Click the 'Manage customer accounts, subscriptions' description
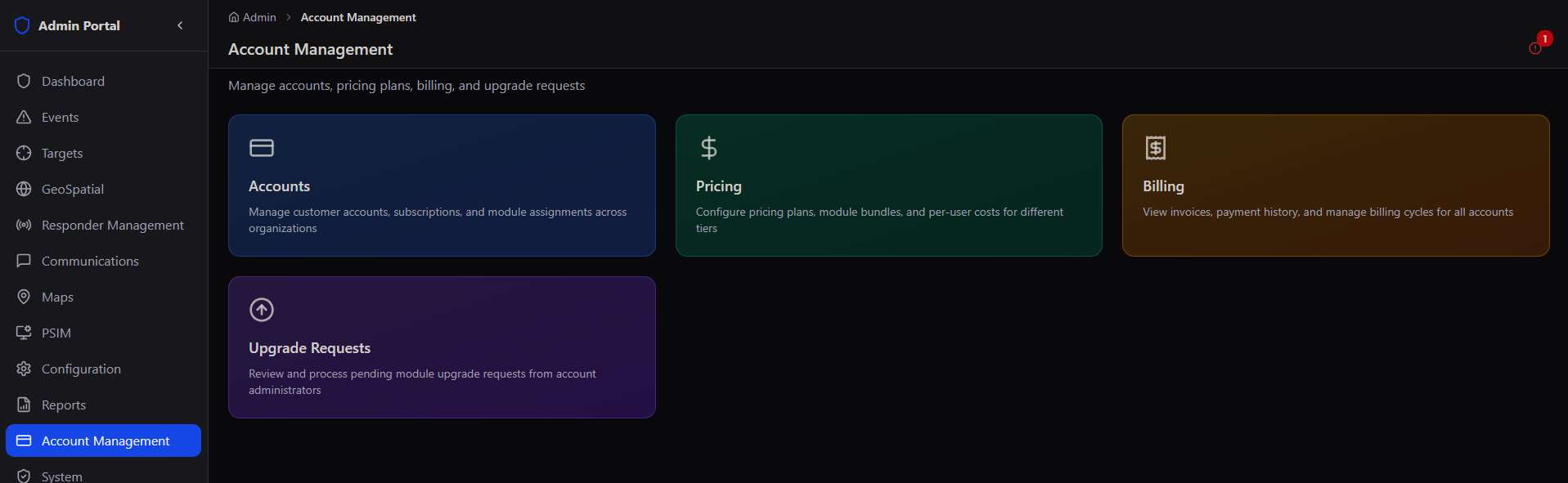This screenshot has width=1568, height=483. click(438, 220)
